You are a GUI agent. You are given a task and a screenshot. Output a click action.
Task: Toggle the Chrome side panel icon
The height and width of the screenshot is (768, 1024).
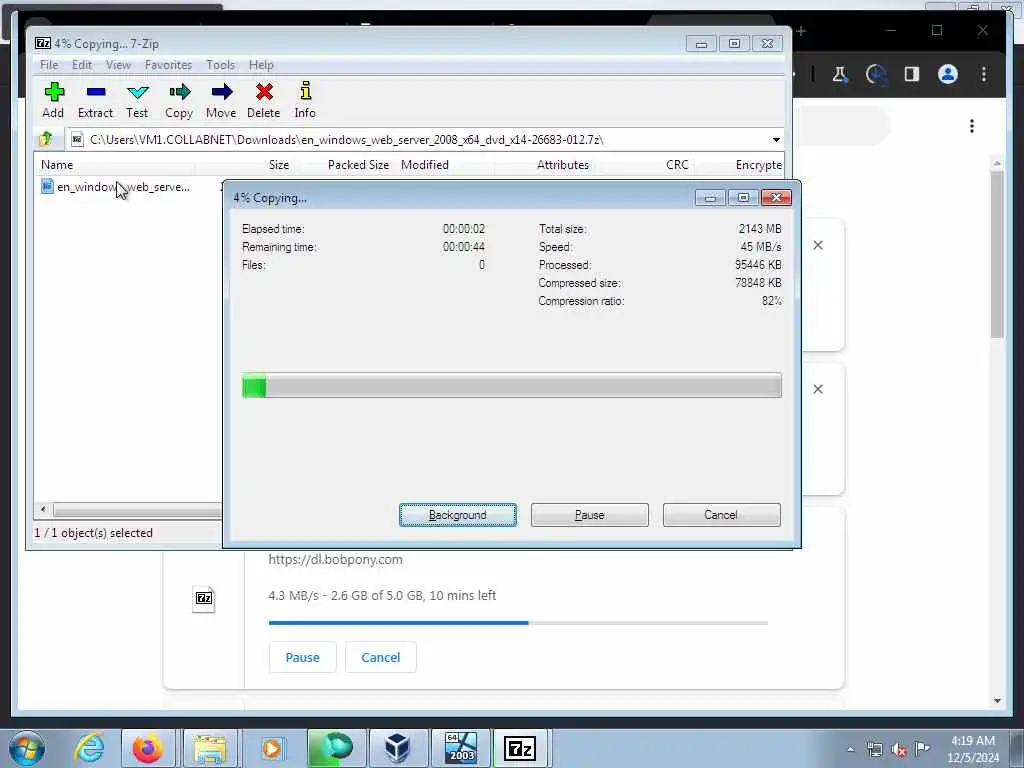tap(912, 74)
